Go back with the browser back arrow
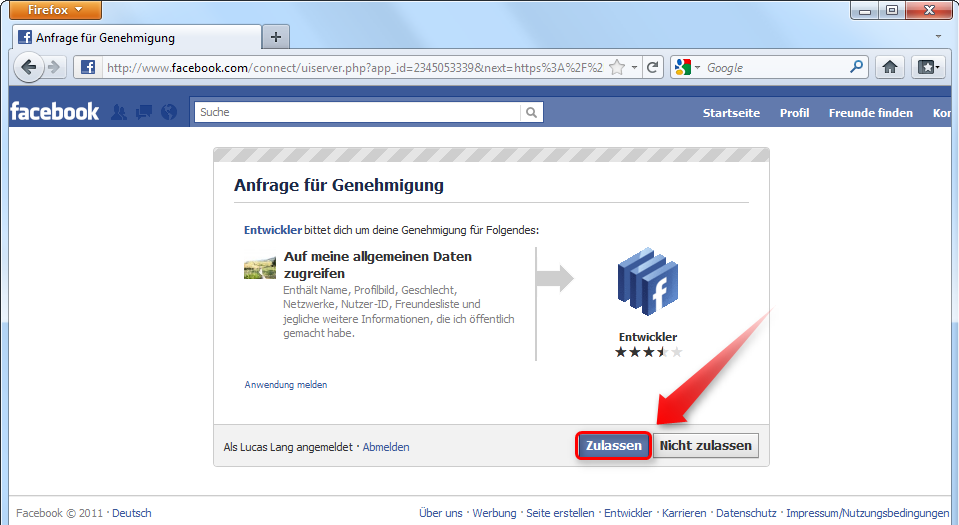This screenshot has width=959, height=525. point(28,67)
